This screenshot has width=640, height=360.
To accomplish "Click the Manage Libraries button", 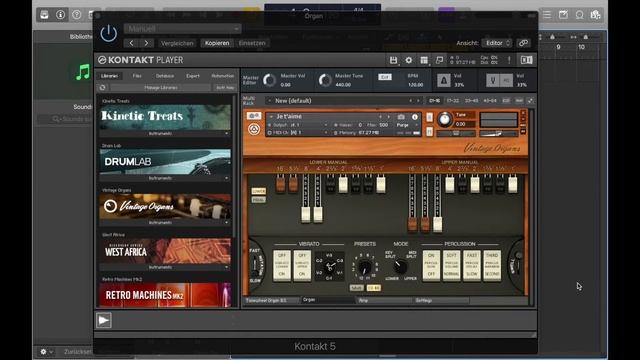I will point(161,88).
